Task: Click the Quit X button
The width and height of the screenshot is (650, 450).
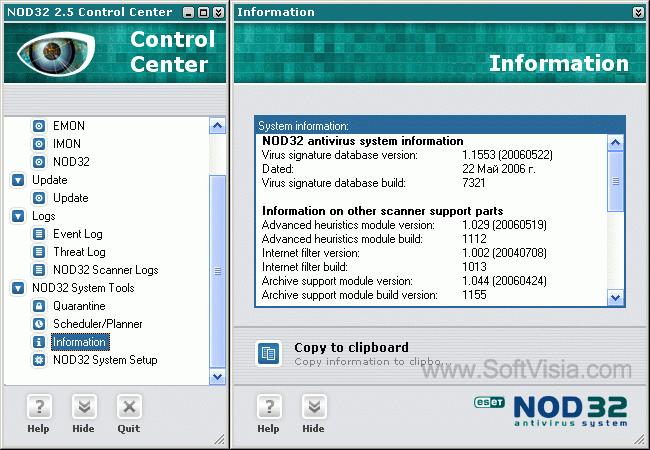Action: 129,407
